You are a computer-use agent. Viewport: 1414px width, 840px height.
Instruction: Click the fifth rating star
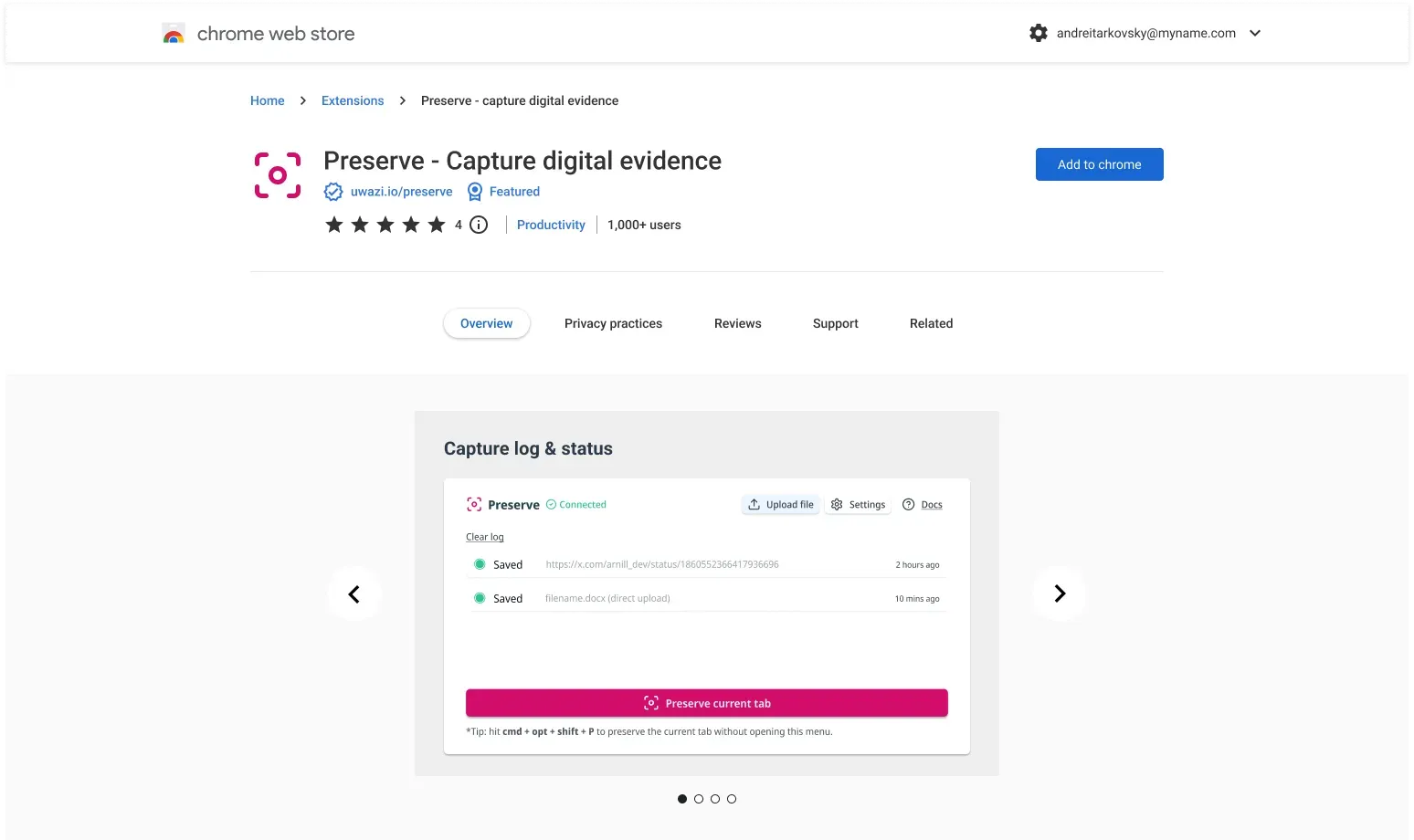(x=436, y=225)
